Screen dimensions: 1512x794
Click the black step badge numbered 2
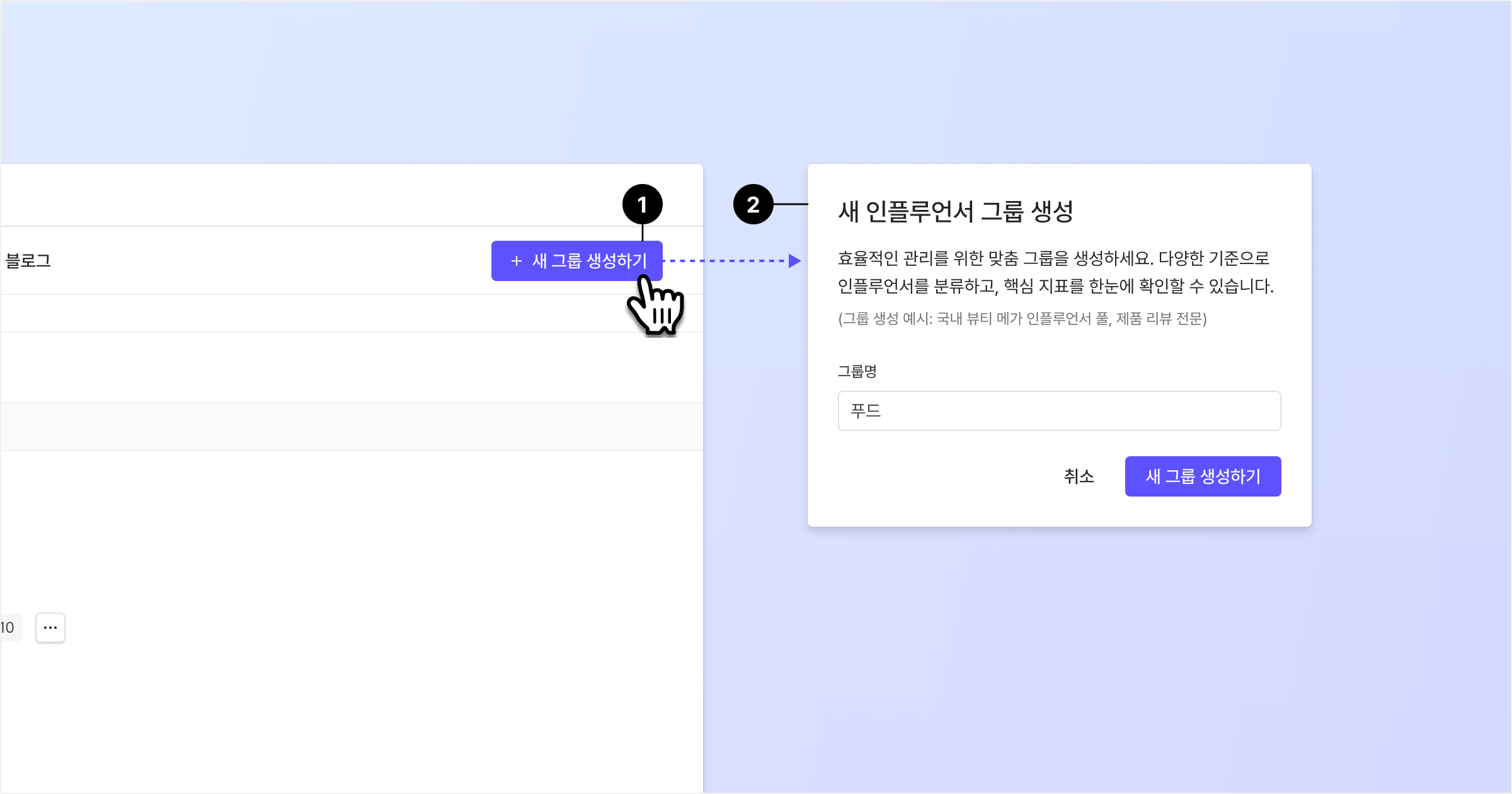[753, 204]
